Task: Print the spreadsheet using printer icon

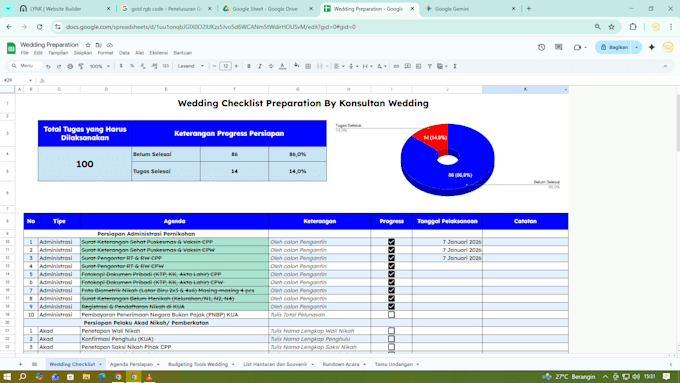Action: point(70,66)
